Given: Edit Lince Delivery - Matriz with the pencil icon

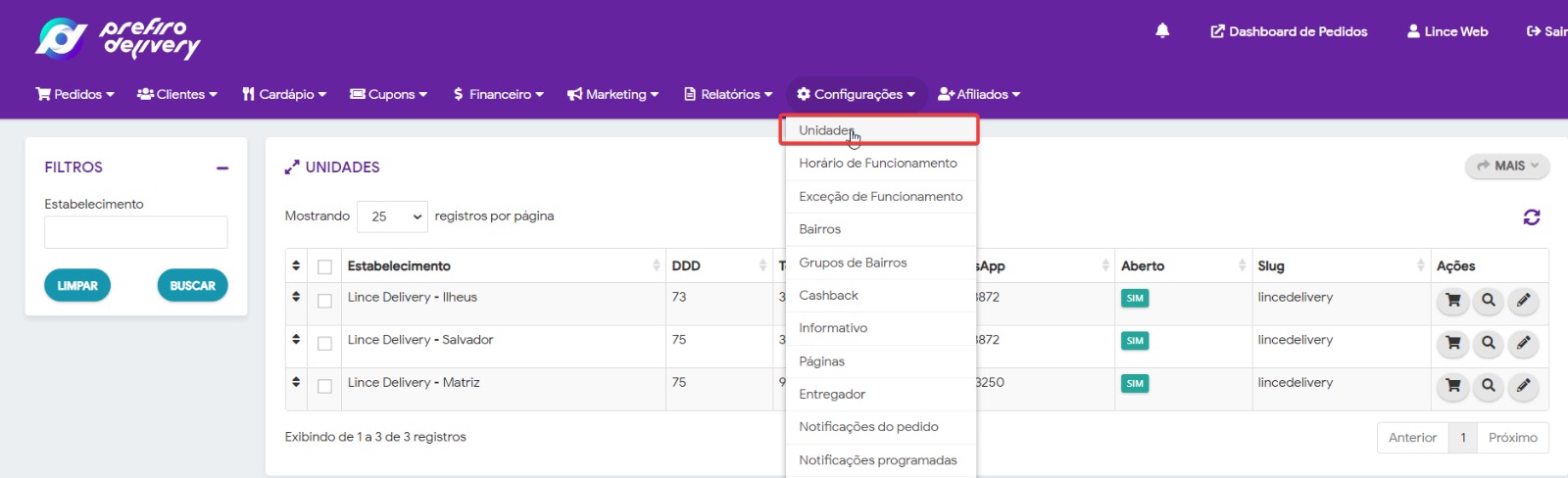Looking at the screenshot, I should [x=1523, y=386].
